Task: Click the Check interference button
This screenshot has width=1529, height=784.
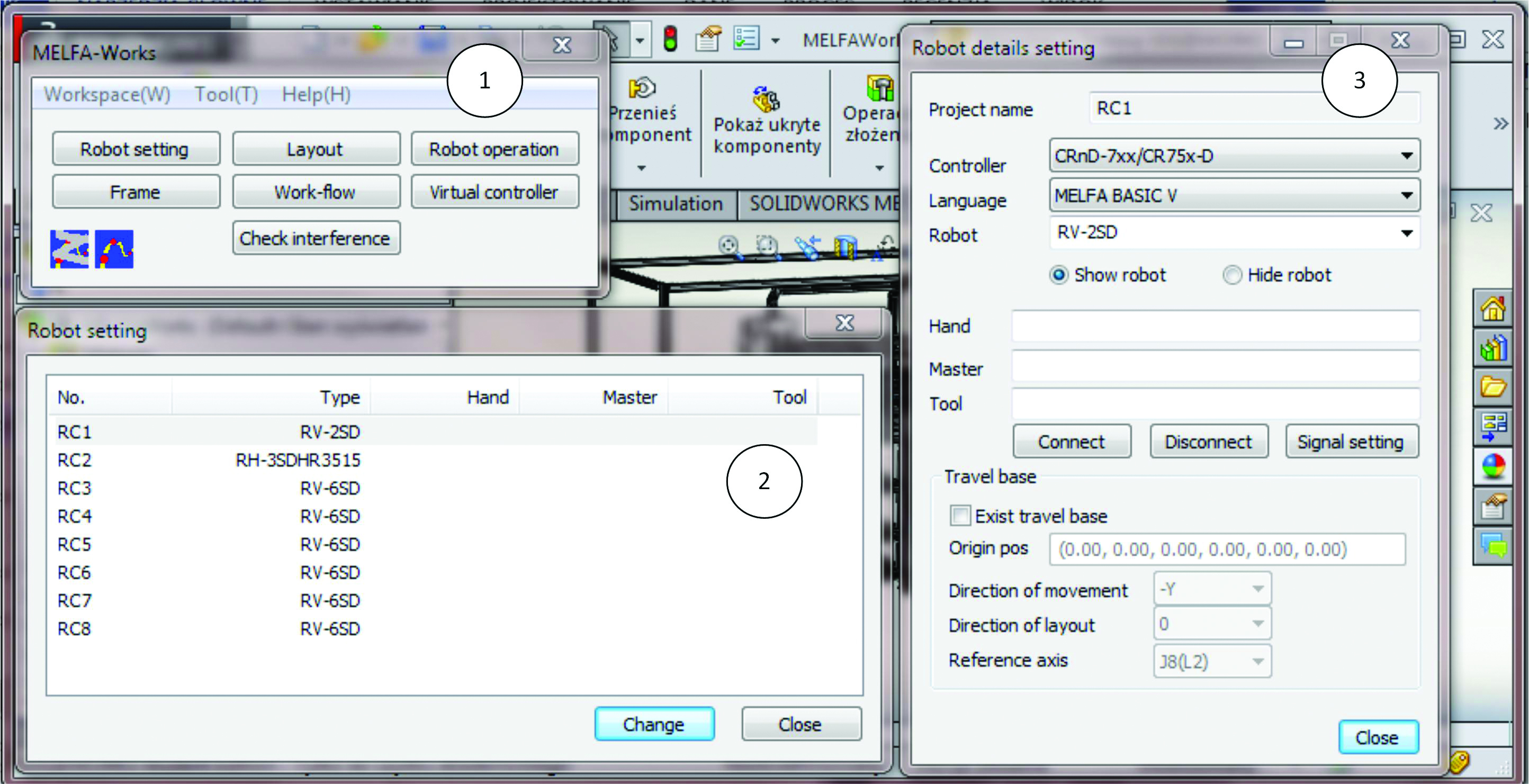Action: point(316,238)
